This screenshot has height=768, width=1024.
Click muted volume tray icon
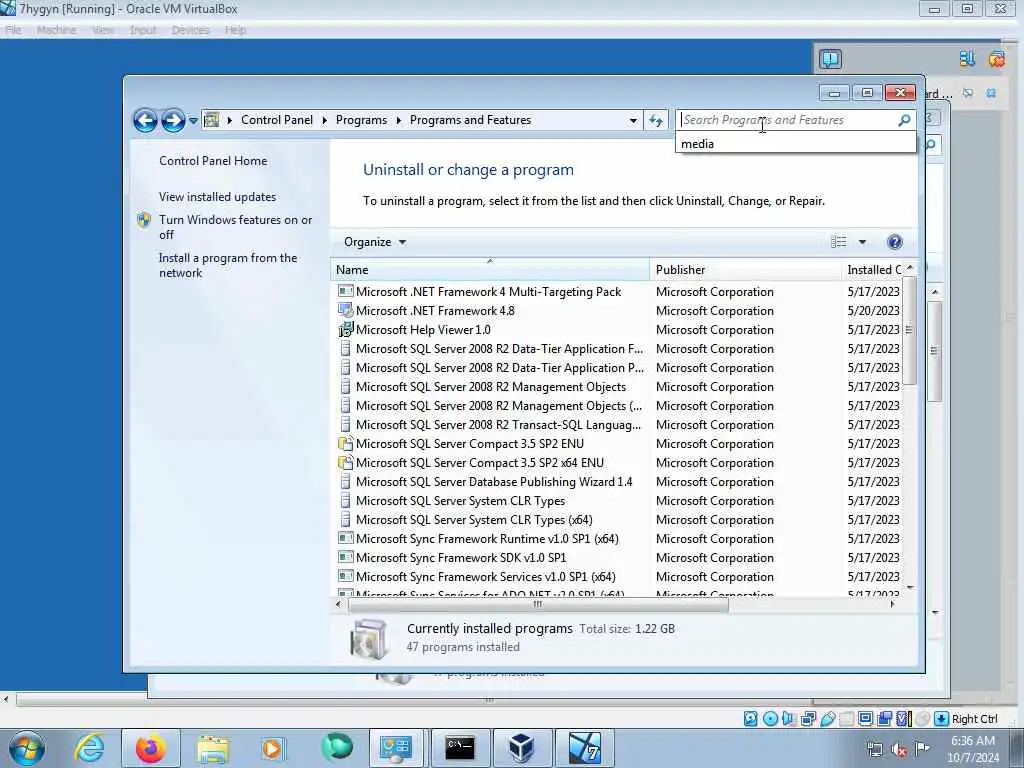point(899,750)
